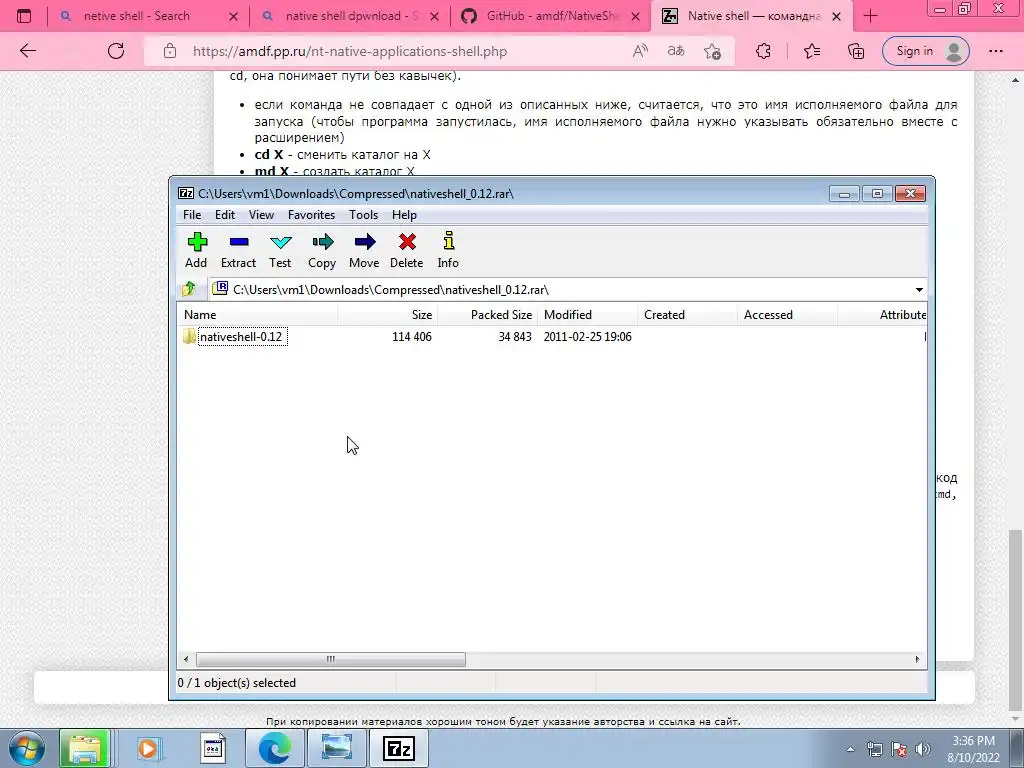
Task: Click the Read aloud icon in address bar
Action: coord(640,51)
